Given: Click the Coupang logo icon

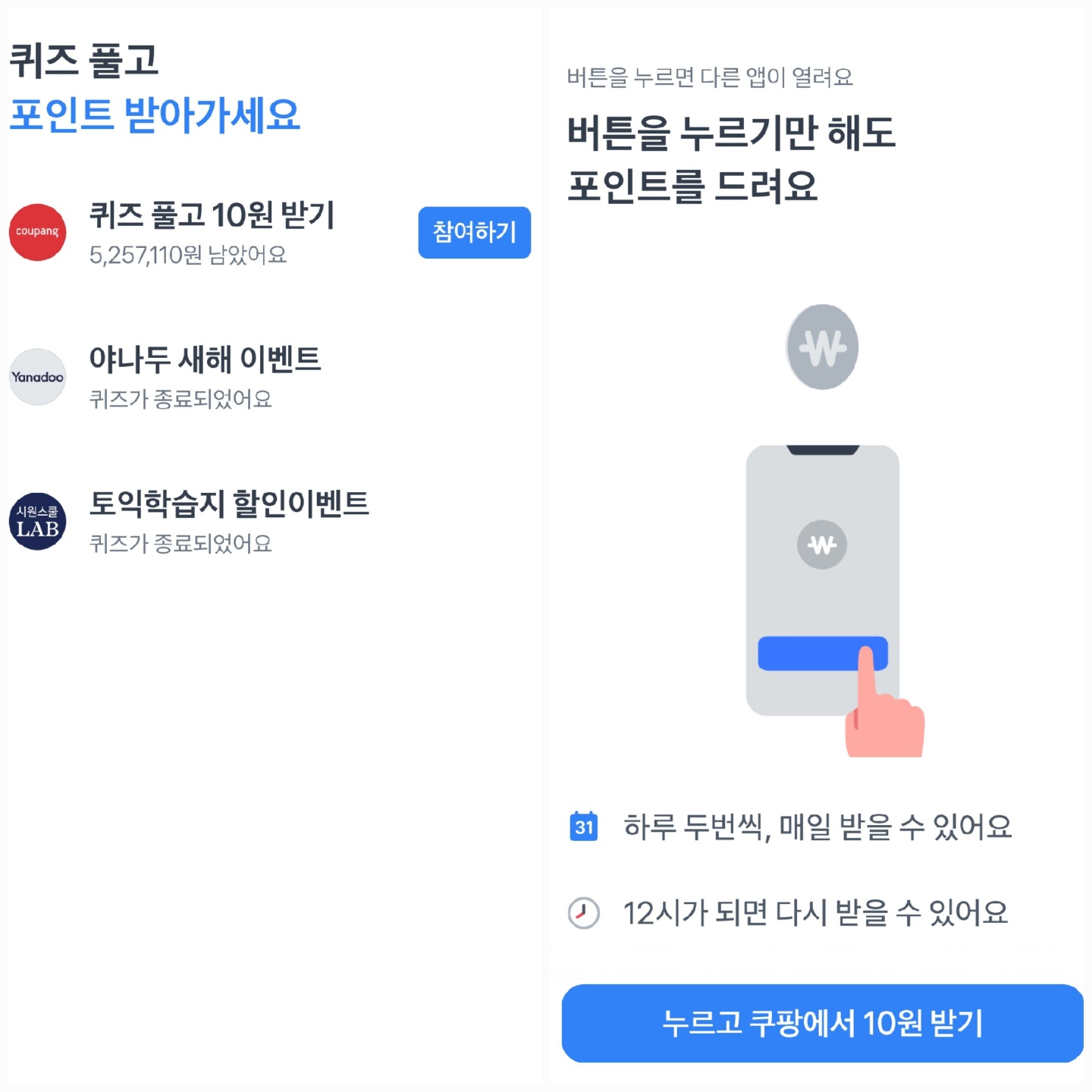Looking at the screenshot, I should (37, 233).
